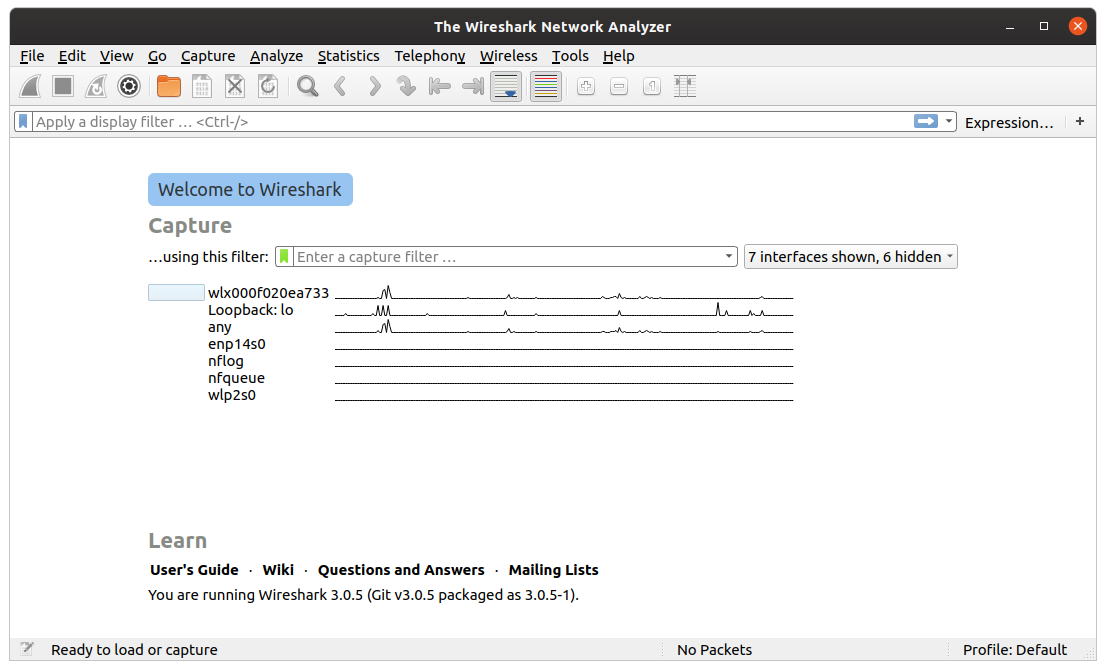Toggle the display filter bookmark icon
Viewport: 1106px width, 670px height.
(22, 121)
